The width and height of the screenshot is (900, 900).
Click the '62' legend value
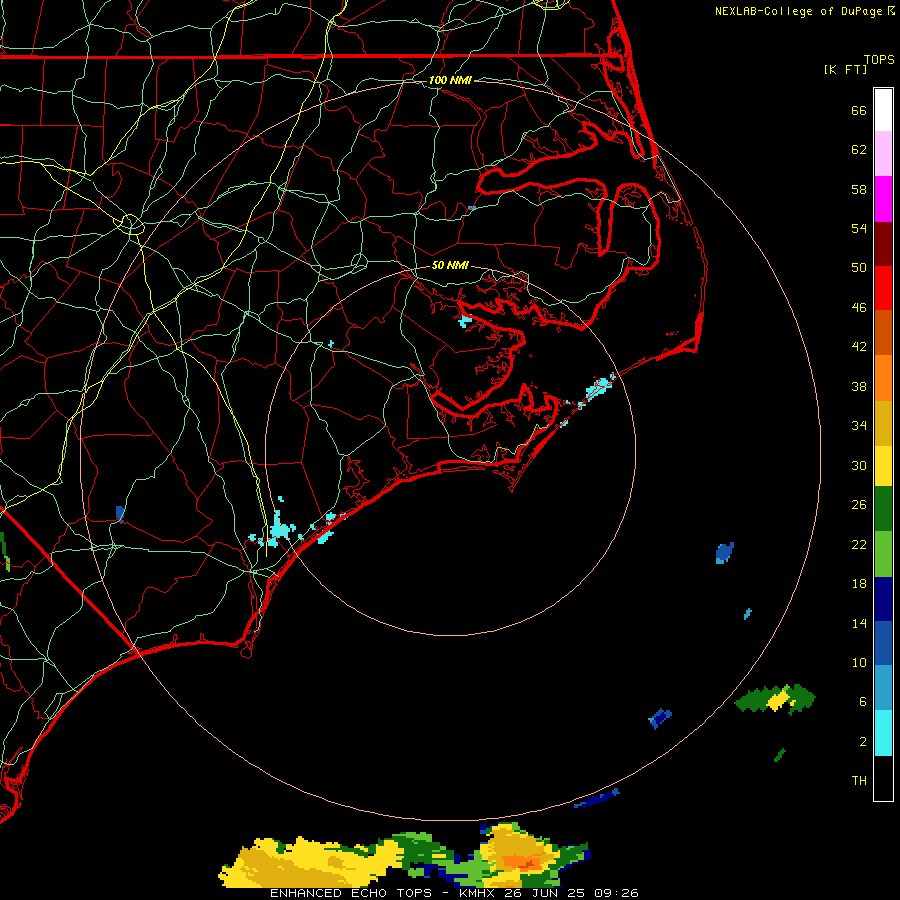(859, 150)
